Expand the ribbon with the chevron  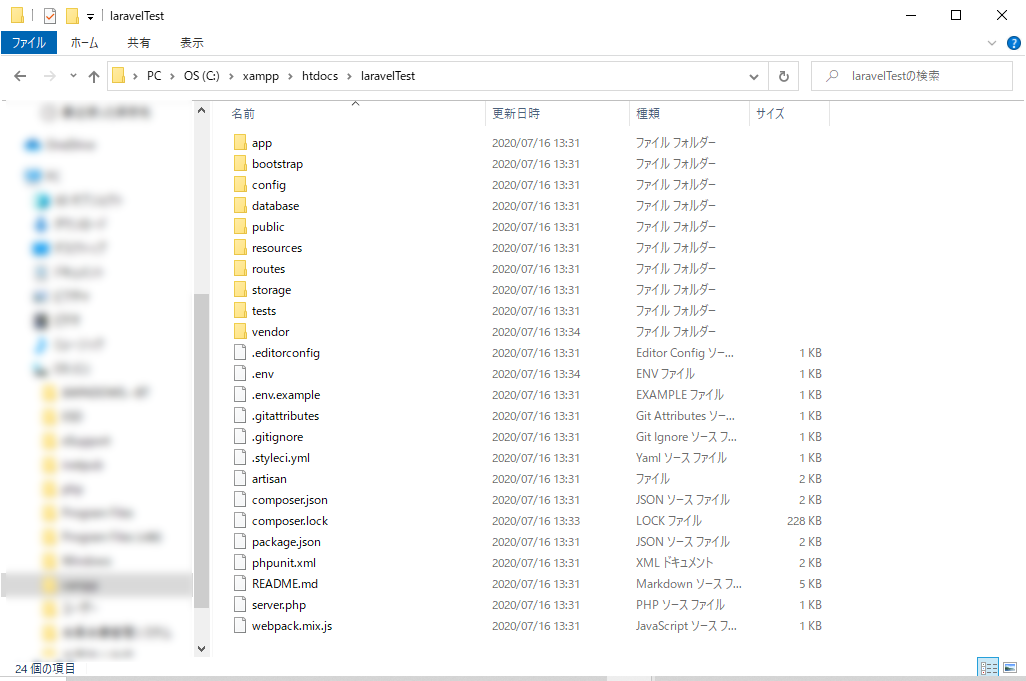(x=992, y=43)
